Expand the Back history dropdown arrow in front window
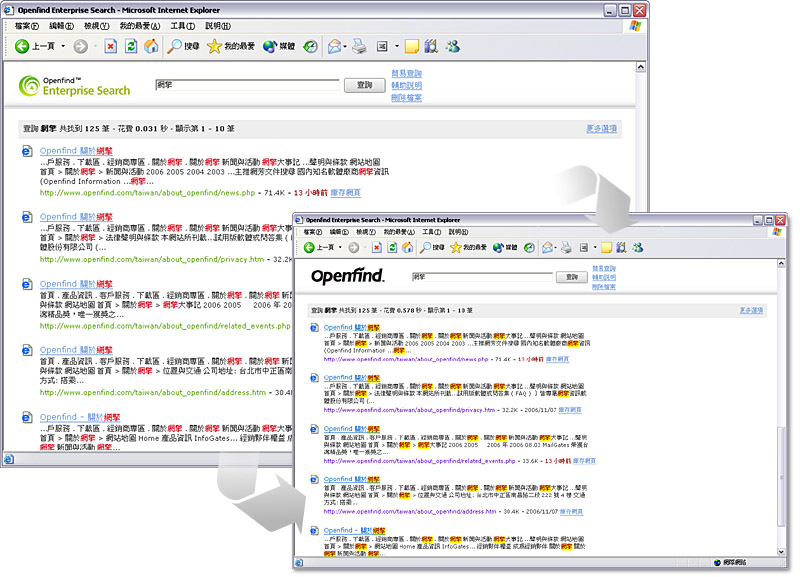 tap(340, 247)
